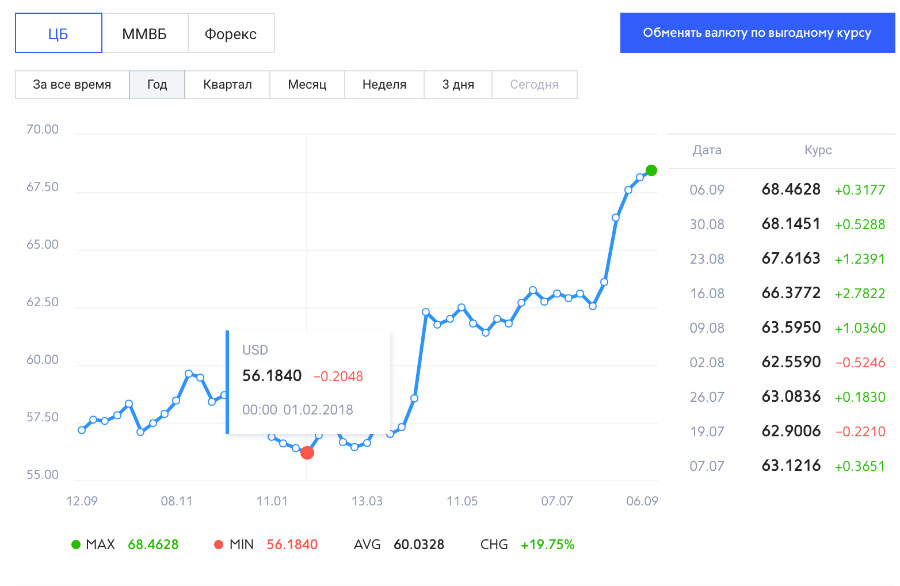This screenshot has width=900, height=586.
Task: Show chart За все время
Action: click(72, 84)
